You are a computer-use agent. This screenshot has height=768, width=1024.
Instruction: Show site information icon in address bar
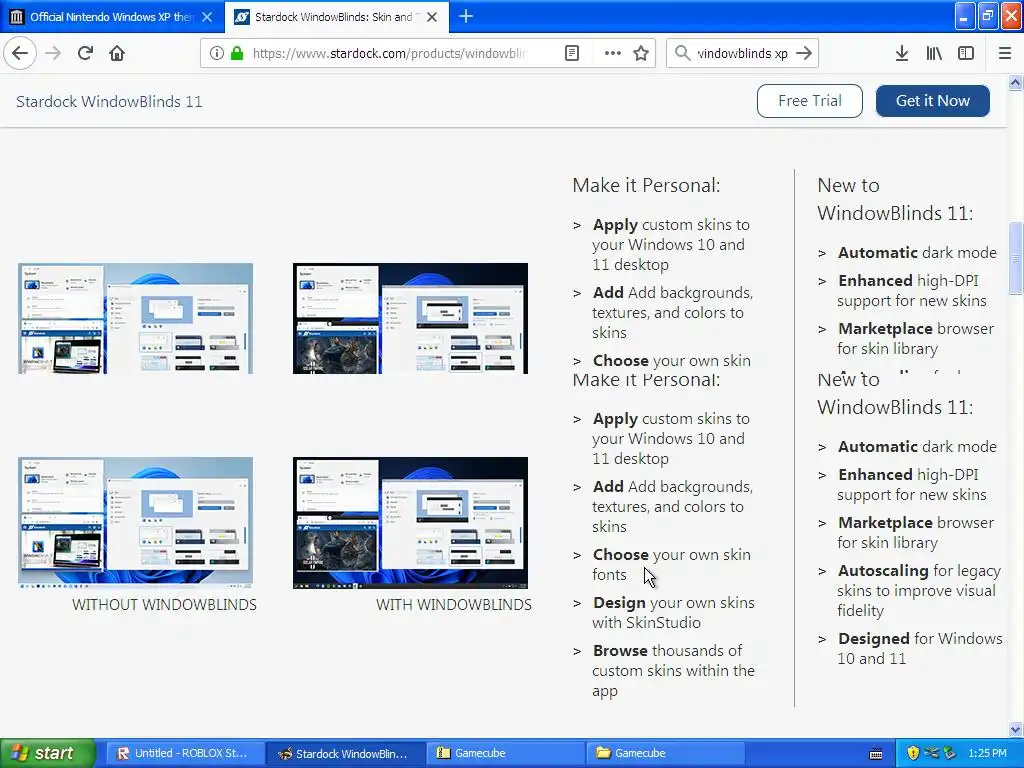(217, 53)
